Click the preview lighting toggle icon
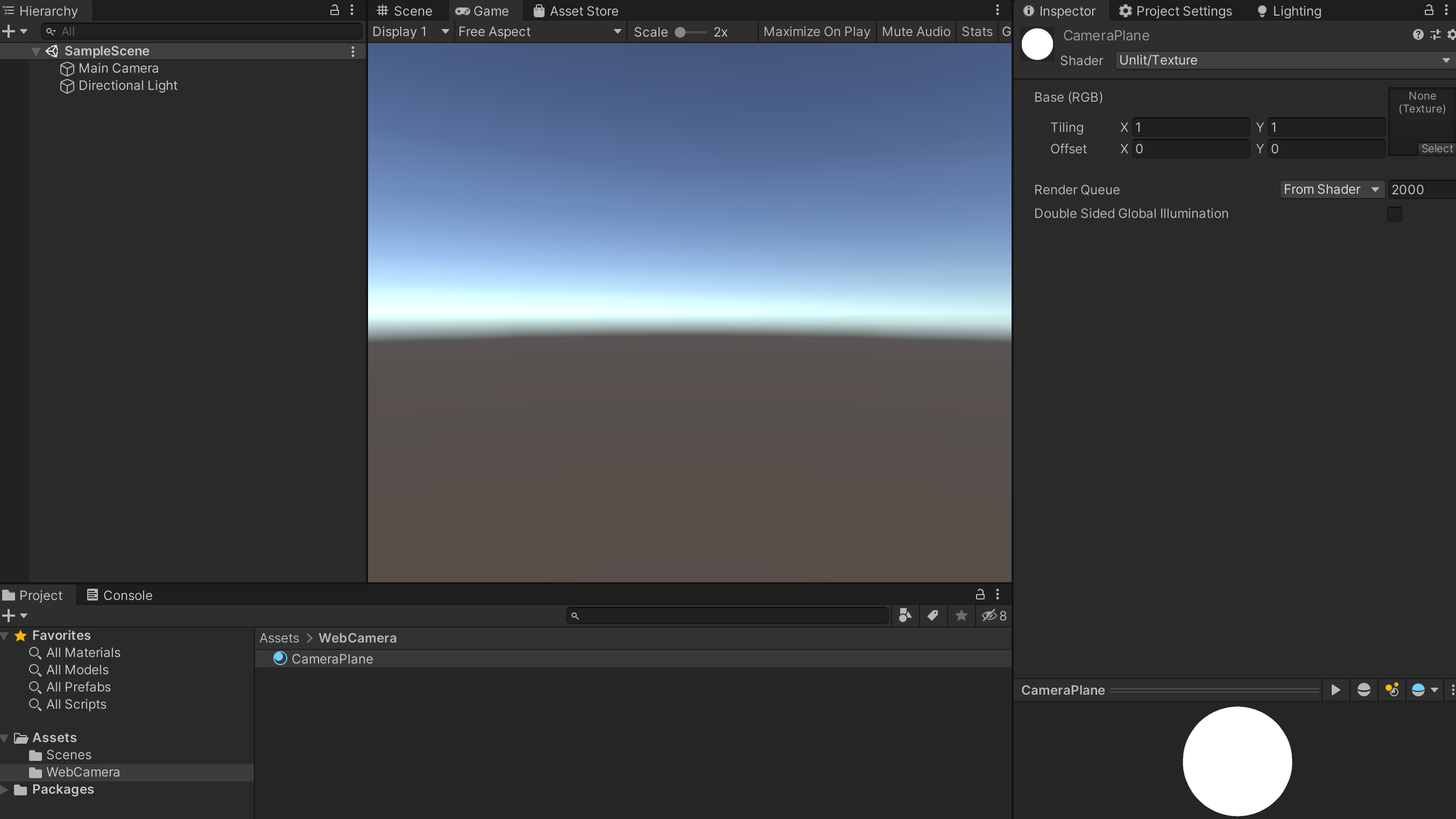 point(1391,690)
